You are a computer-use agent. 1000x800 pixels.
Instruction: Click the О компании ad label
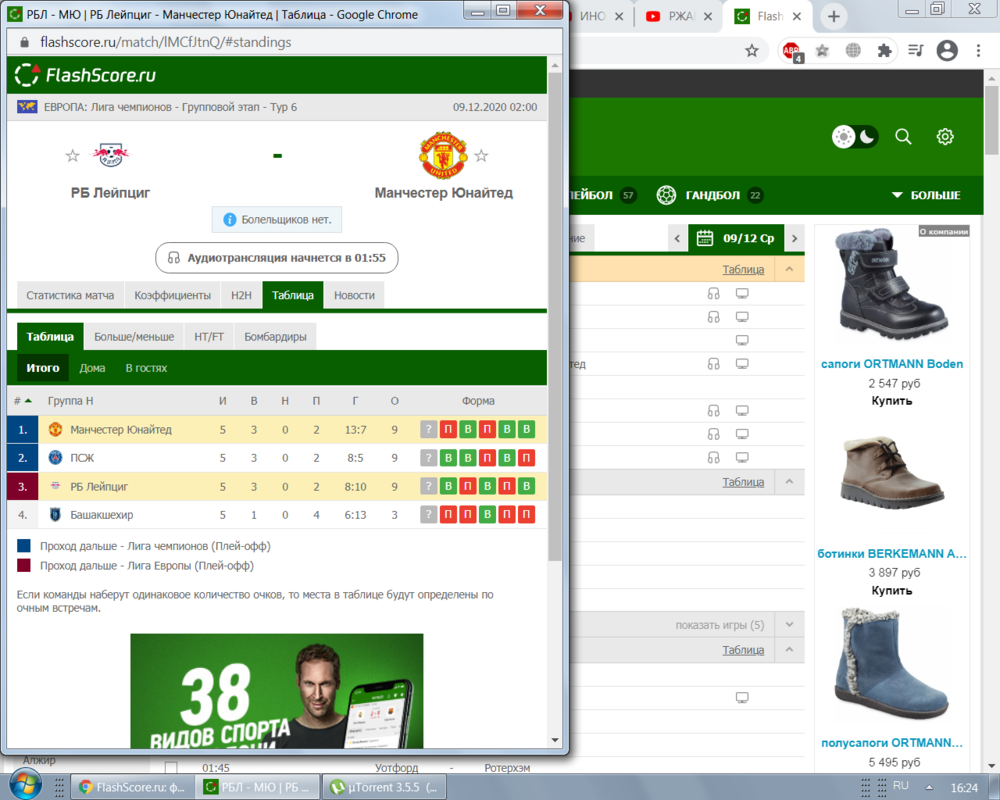(943, 232)
